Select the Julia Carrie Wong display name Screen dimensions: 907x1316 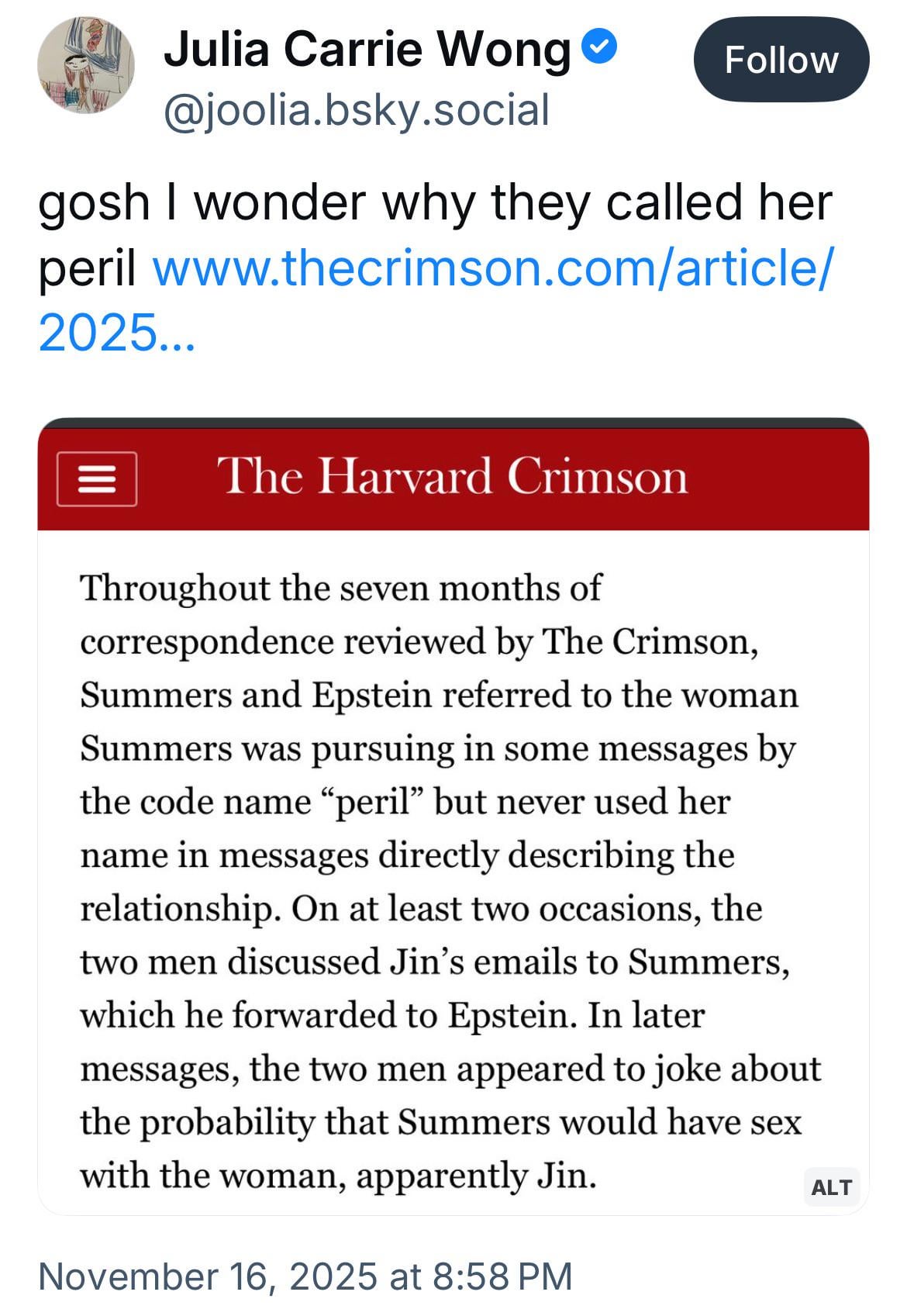pos(367,49)
